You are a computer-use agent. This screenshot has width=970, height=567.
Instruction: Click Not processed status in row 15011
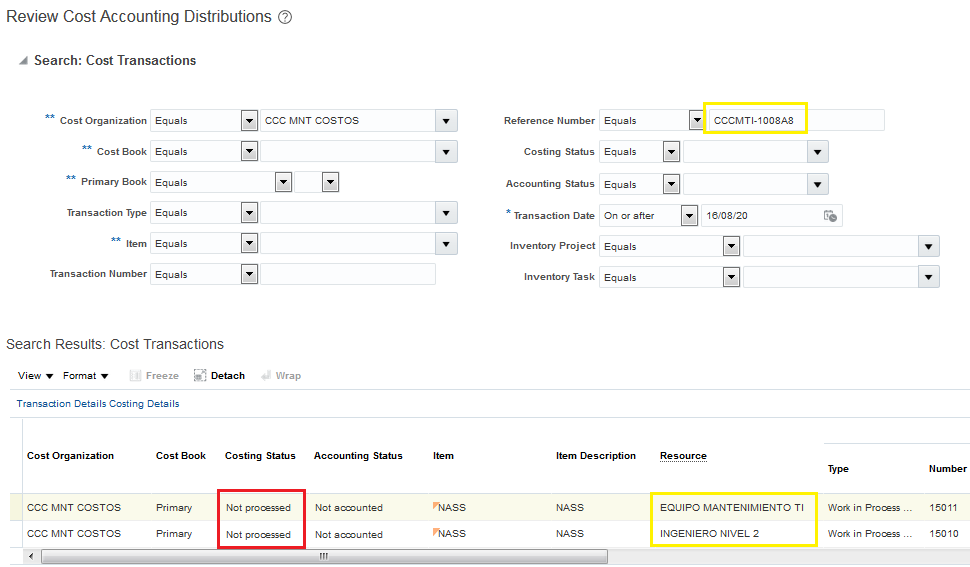click(258, 508)
